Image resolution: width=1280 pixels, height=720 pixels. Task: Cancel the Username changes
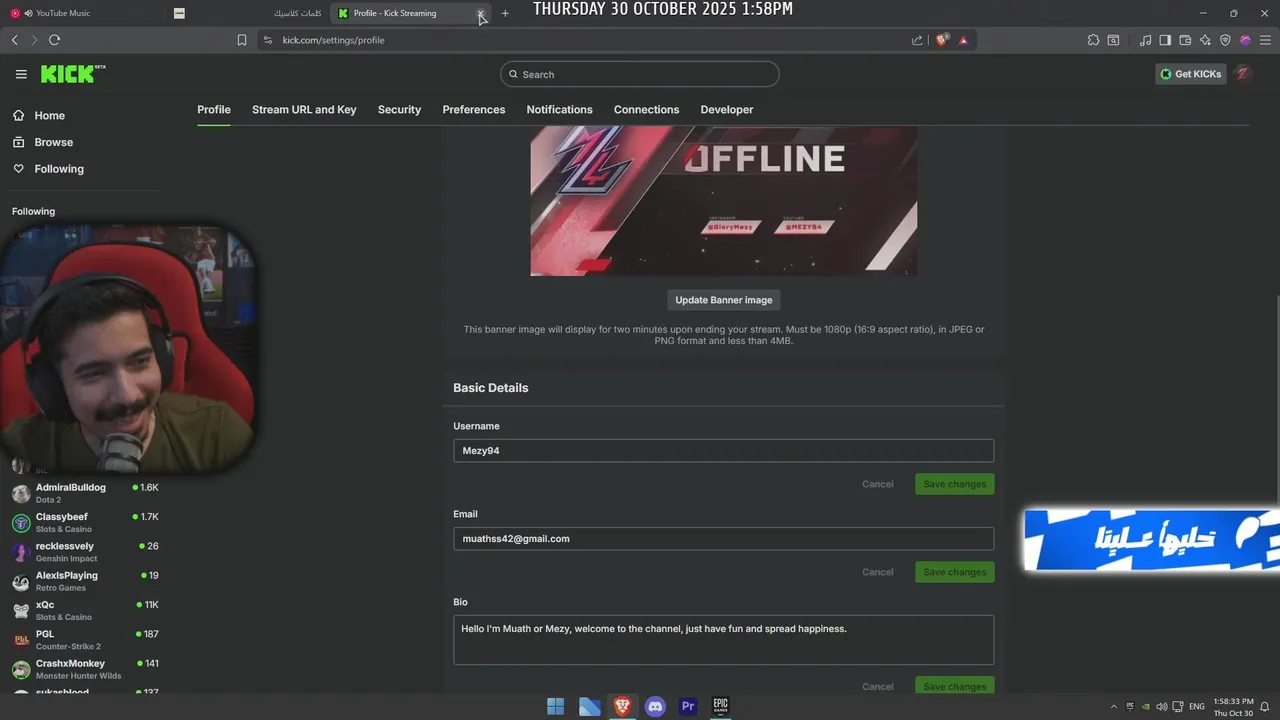[877, 484]
